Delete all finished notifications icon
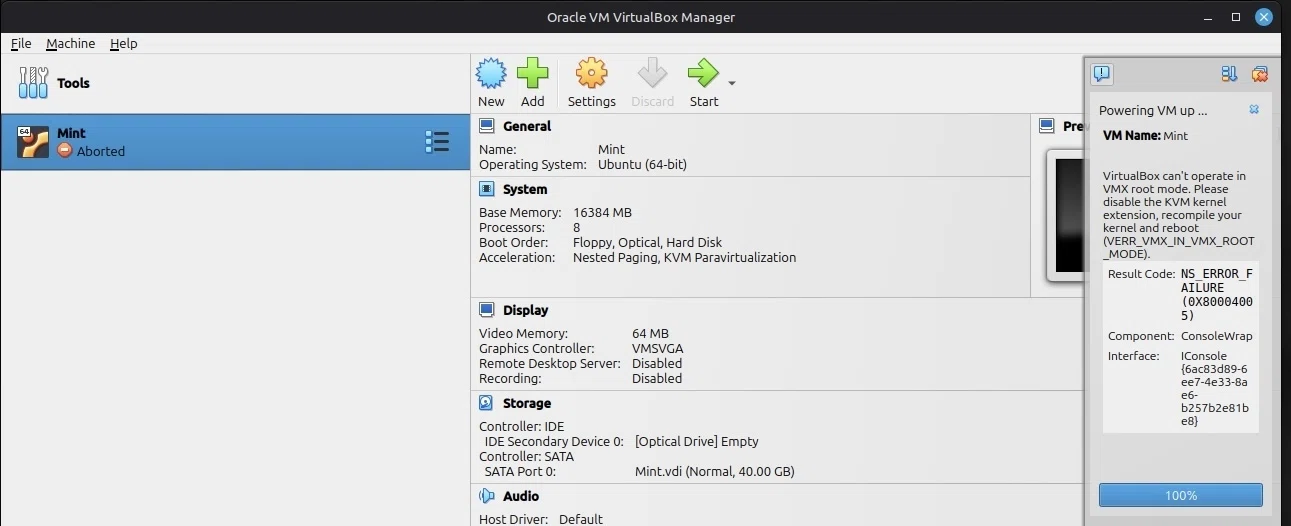Screen dimensions: 1291x526 (x=1260, y=74)
